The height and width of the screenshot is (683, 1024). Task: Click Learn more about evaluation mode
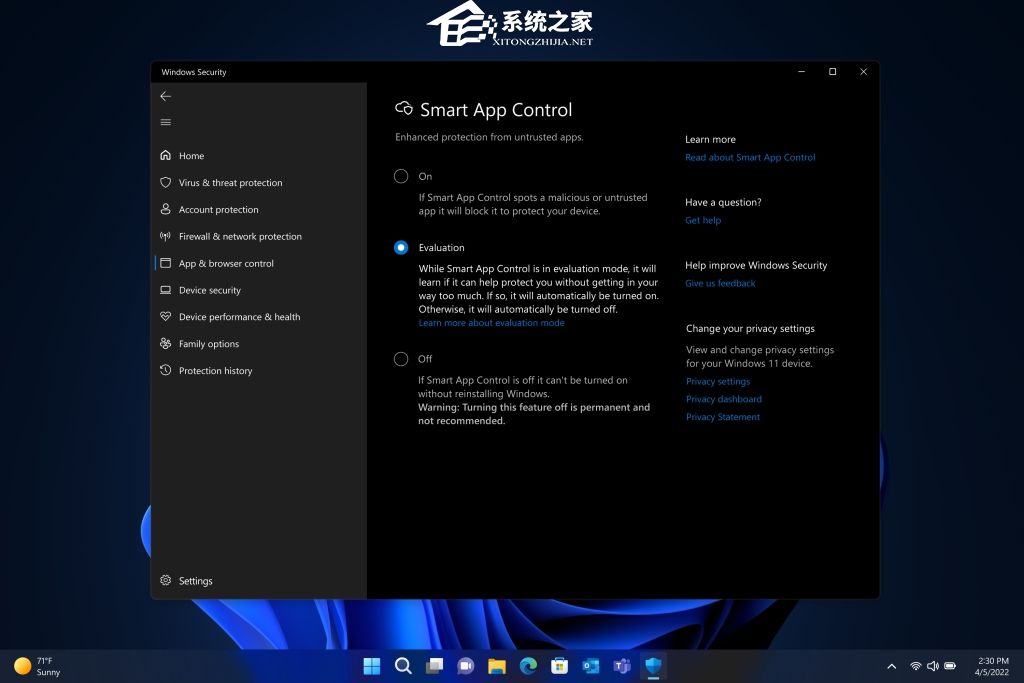pos(491,323)
